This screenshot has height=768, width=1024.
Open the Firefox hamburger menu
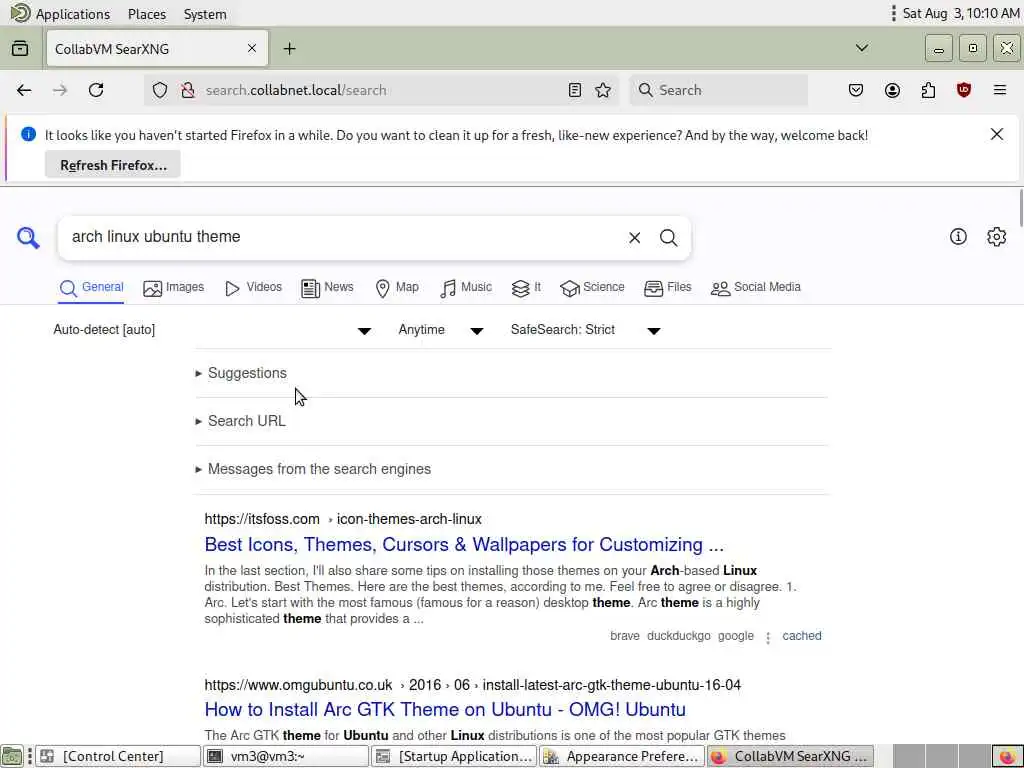[1000, 90]
